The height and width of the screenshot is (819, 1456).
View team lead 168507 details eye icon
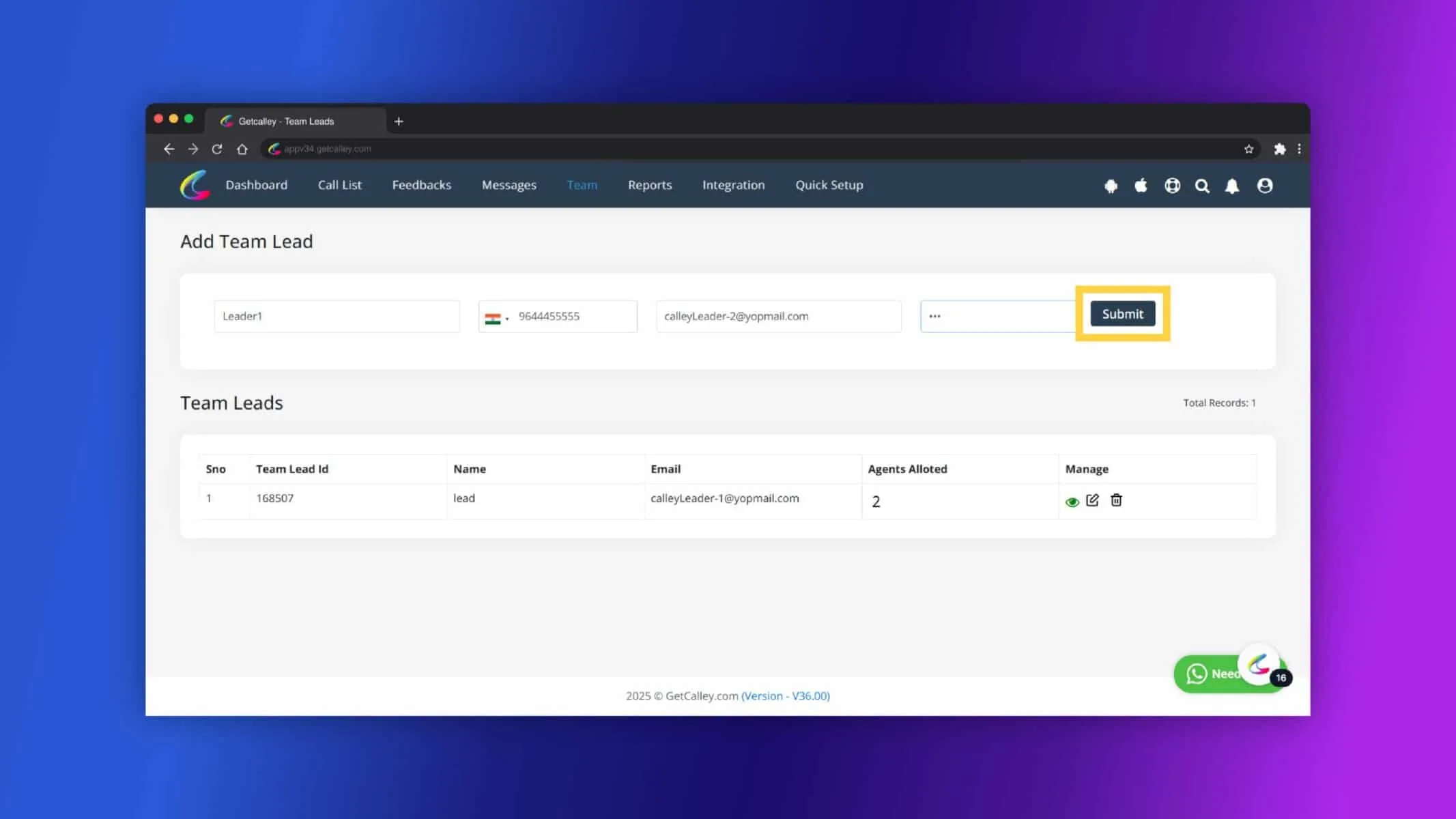[1072, 502]
